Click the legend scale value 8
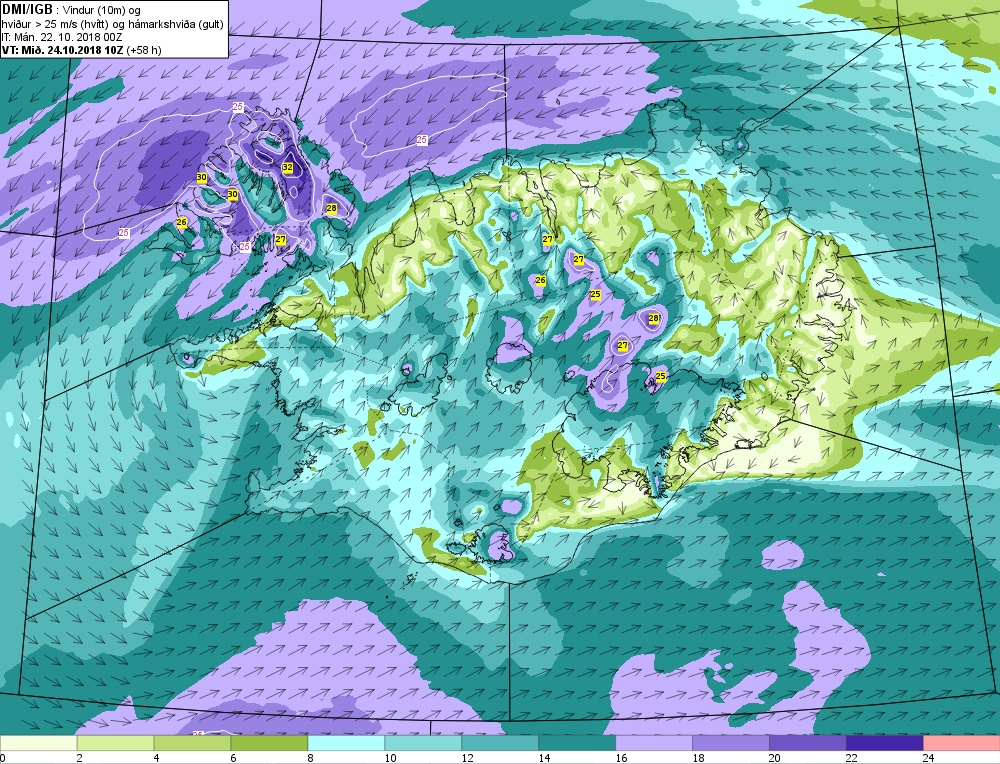The width and height of the screenshot is (1000, 764). [x=311, y=758]
